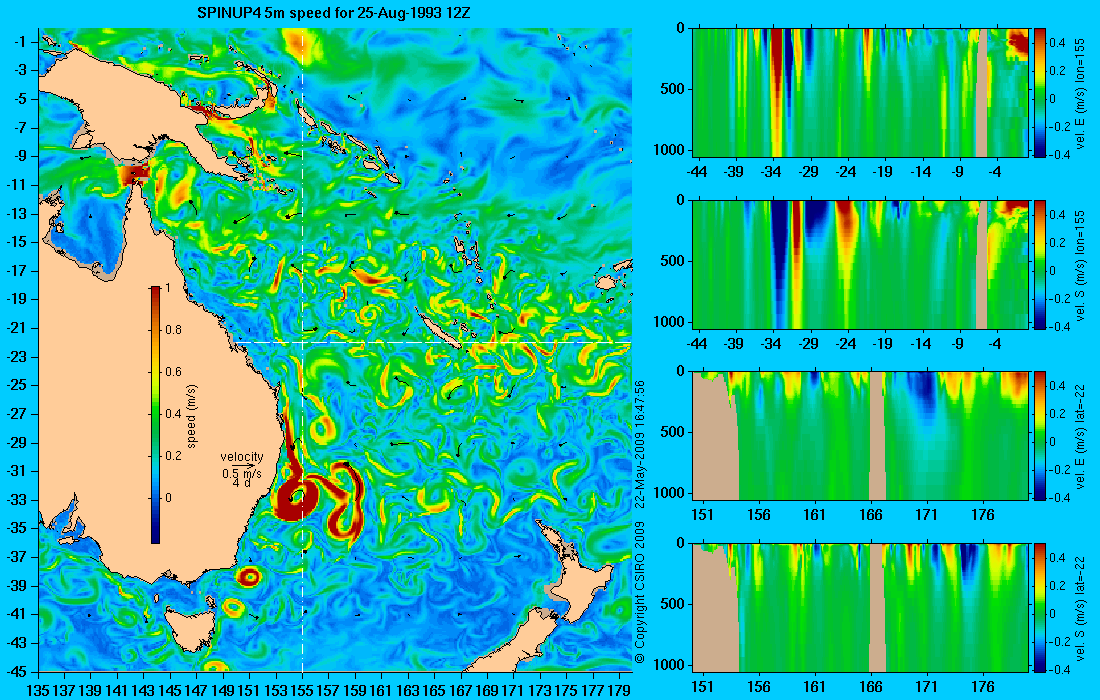Viewport: 1100px width, 700px height.
Task: Click the colorbar beside the top section panel
Action: (1039, 93)
